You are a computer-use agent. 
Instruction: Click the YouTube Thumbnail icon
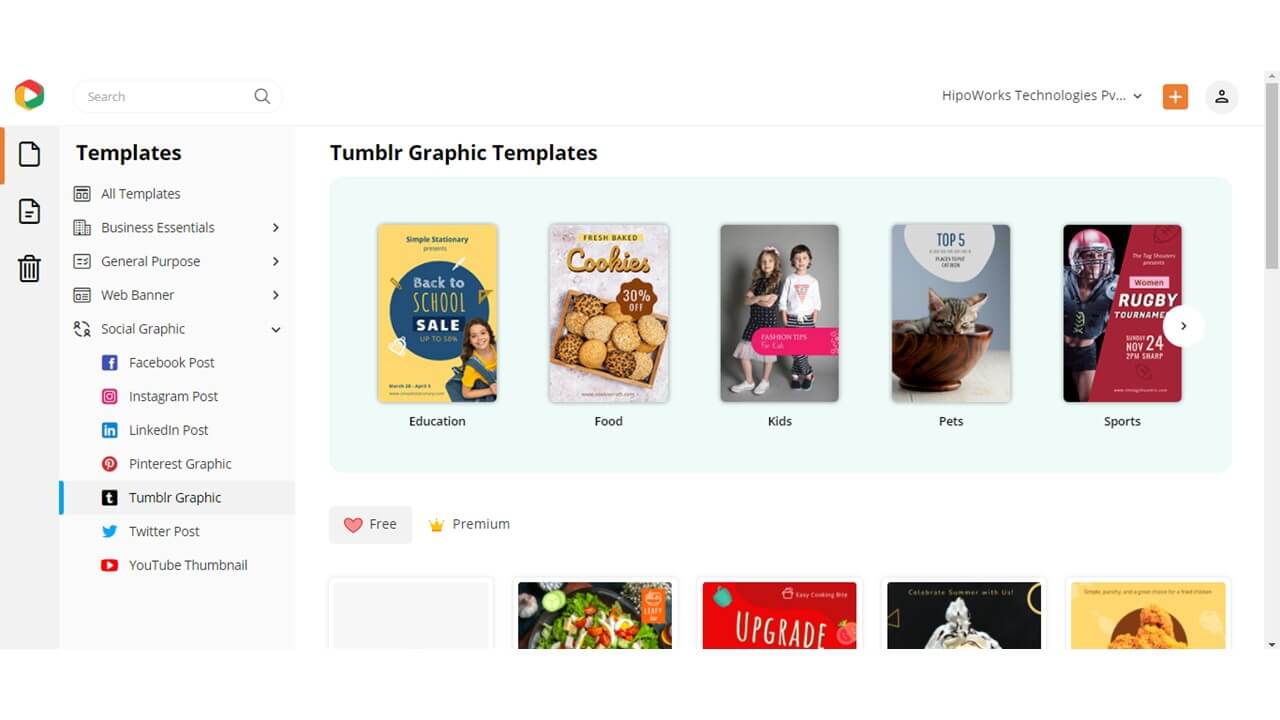109,565
